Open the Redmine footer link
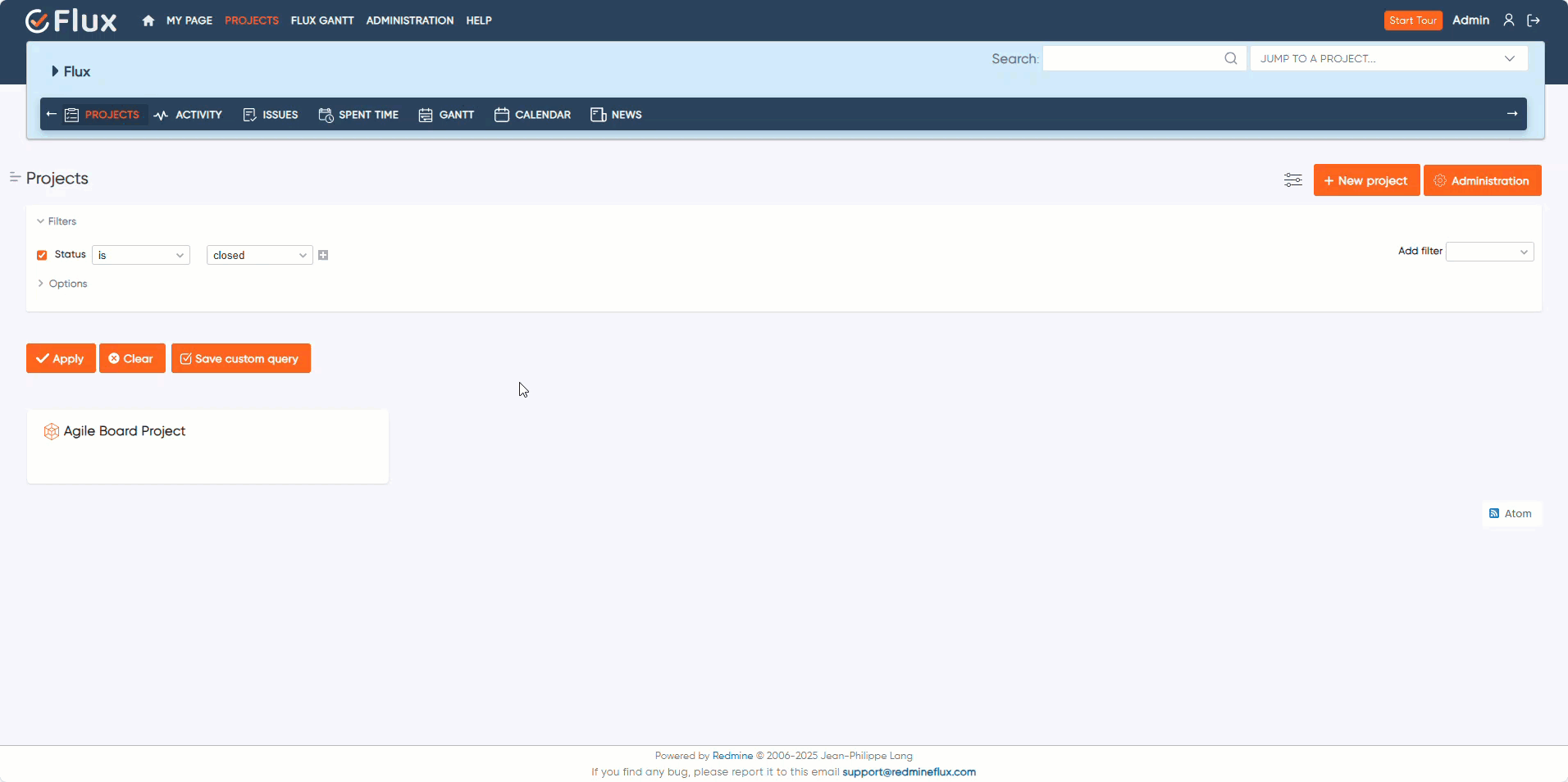This screenshot has height=782, width=1568. (x=732, y=756)
